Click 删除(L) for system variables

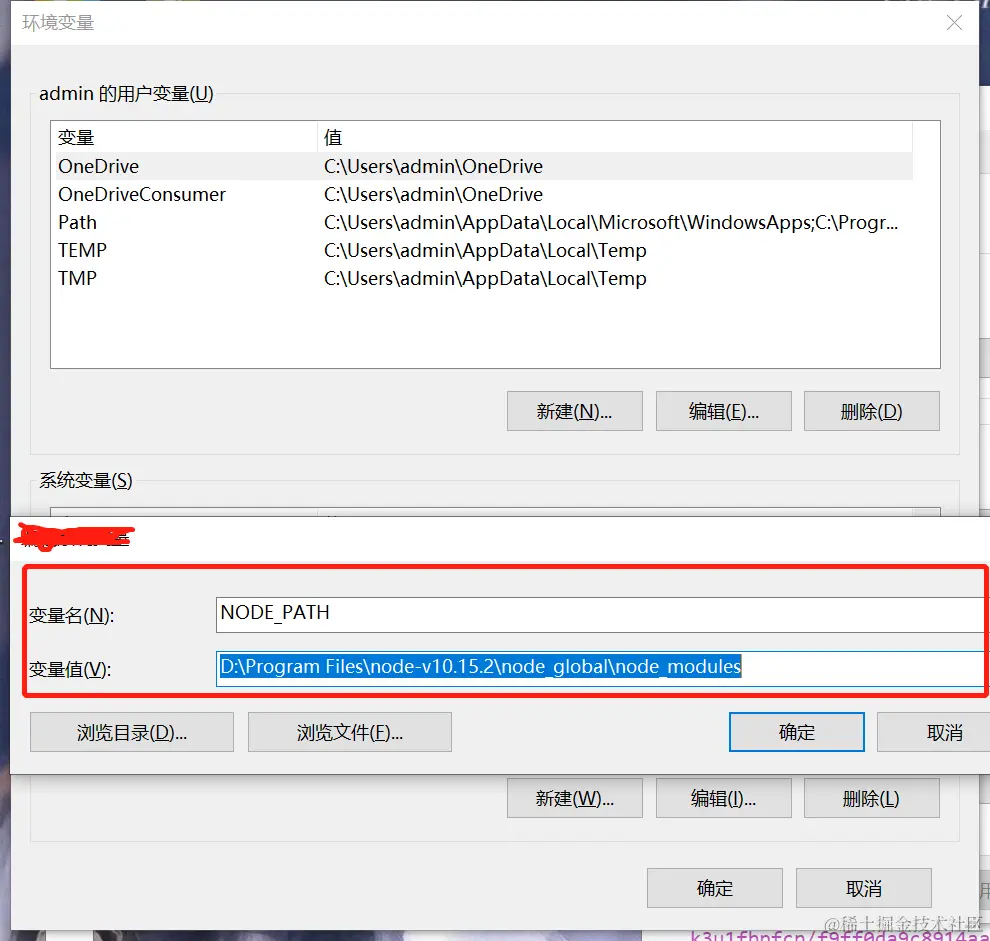pyautogui.click(x=872, y=798)
